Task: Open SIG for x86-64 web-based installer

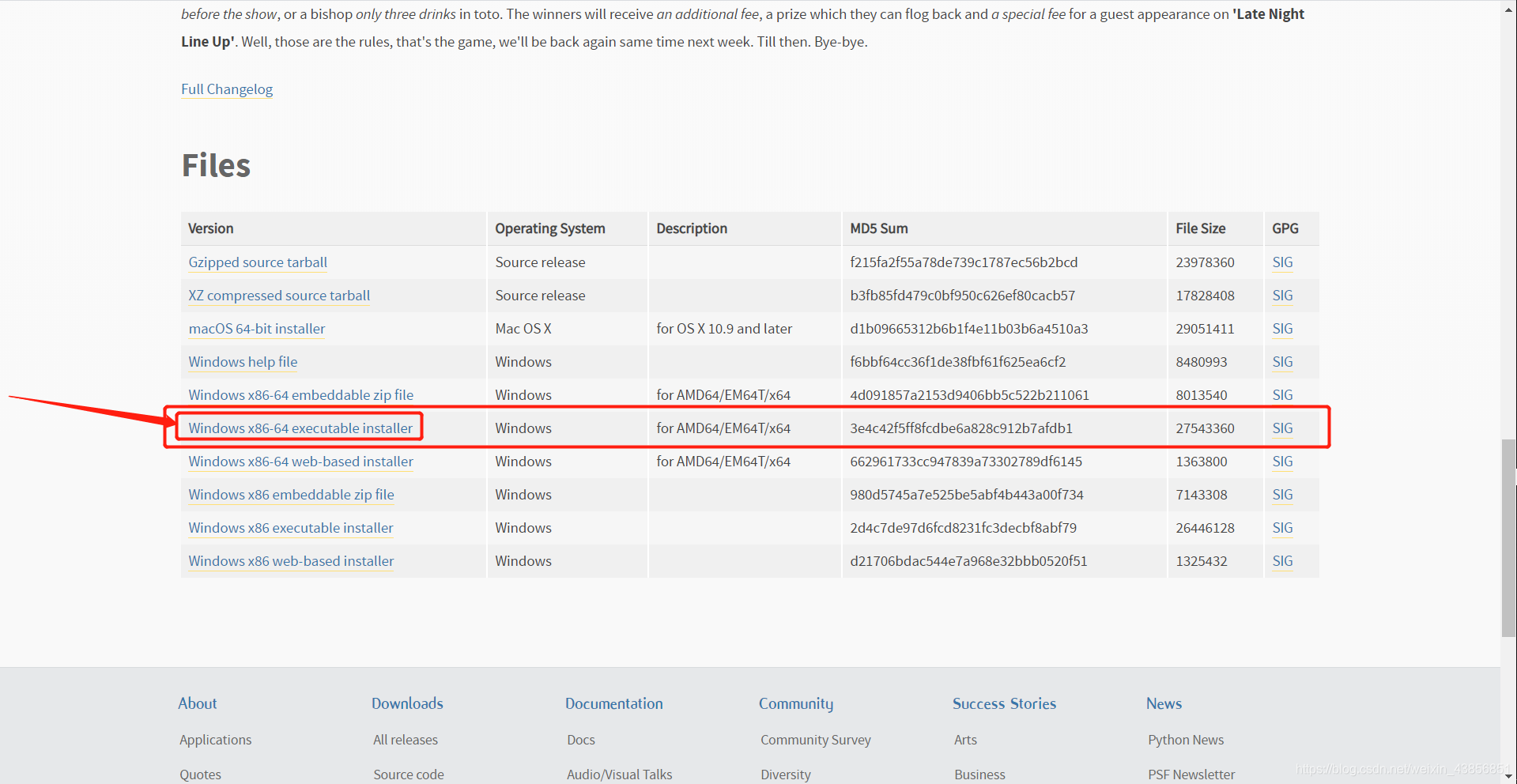Action: (1282, 462)
